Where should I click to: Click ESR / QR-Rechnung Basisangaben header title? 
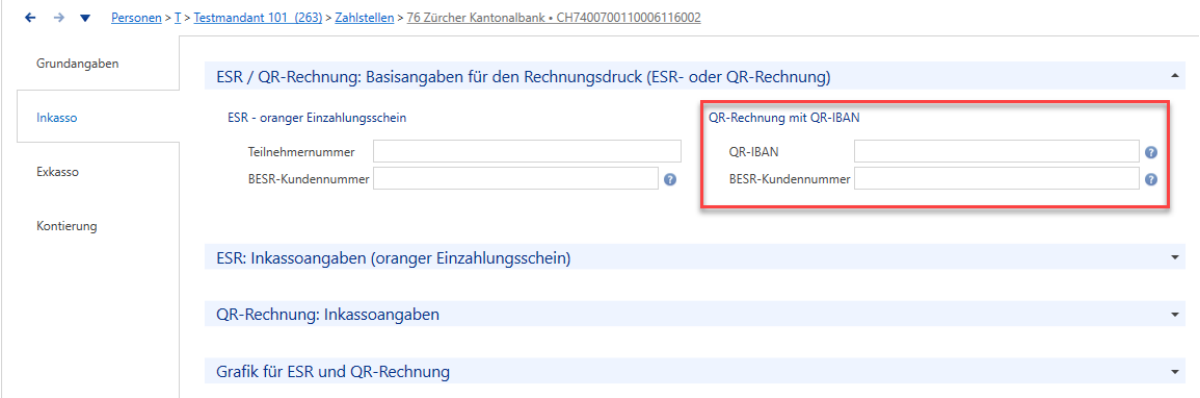pos(523,76)
